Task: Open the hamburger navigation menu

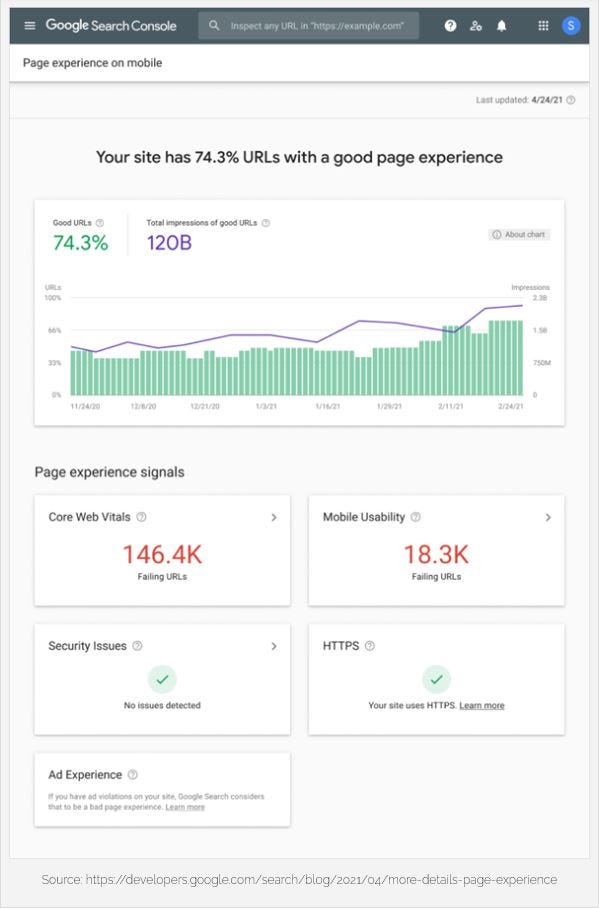Action: point(30,26)
